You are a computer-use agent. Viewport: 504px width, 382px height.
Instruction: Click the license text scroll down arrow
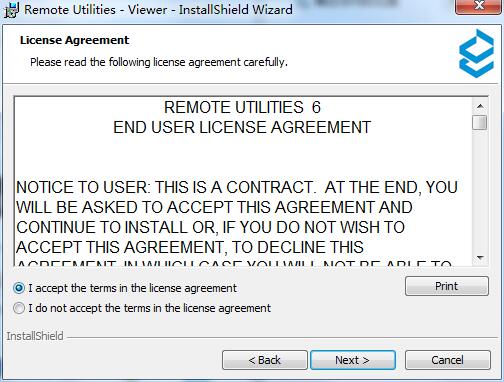pyautogui.click(x=480, y=257)
